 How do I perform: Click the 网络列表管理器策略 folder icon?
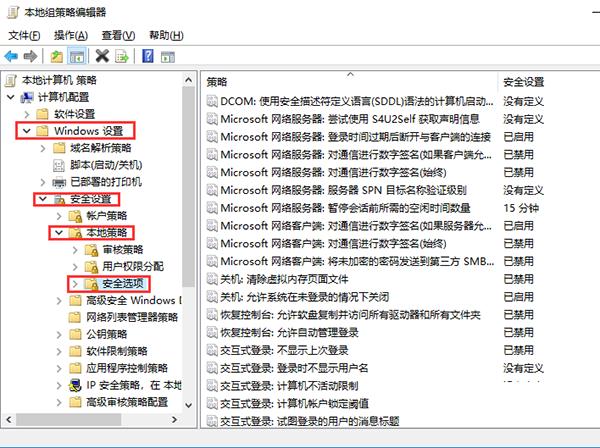pyautogui.click(x=75, y=317)
